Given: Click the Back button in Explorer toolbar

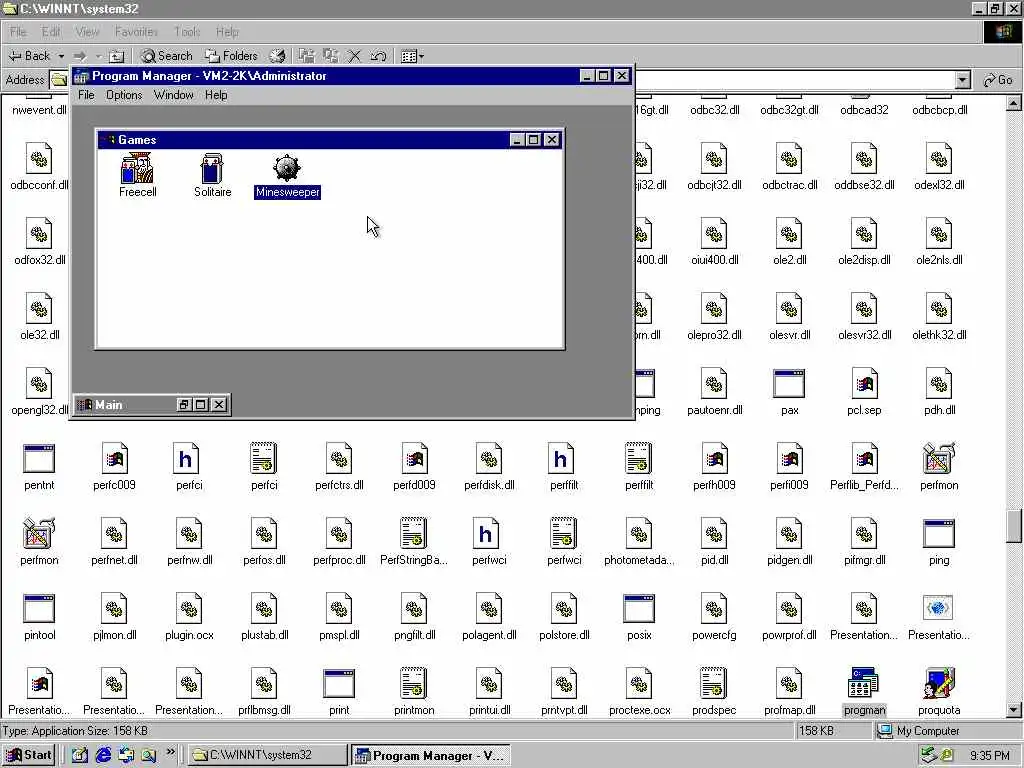Looking at the screenshot, I should pos(30,56).
